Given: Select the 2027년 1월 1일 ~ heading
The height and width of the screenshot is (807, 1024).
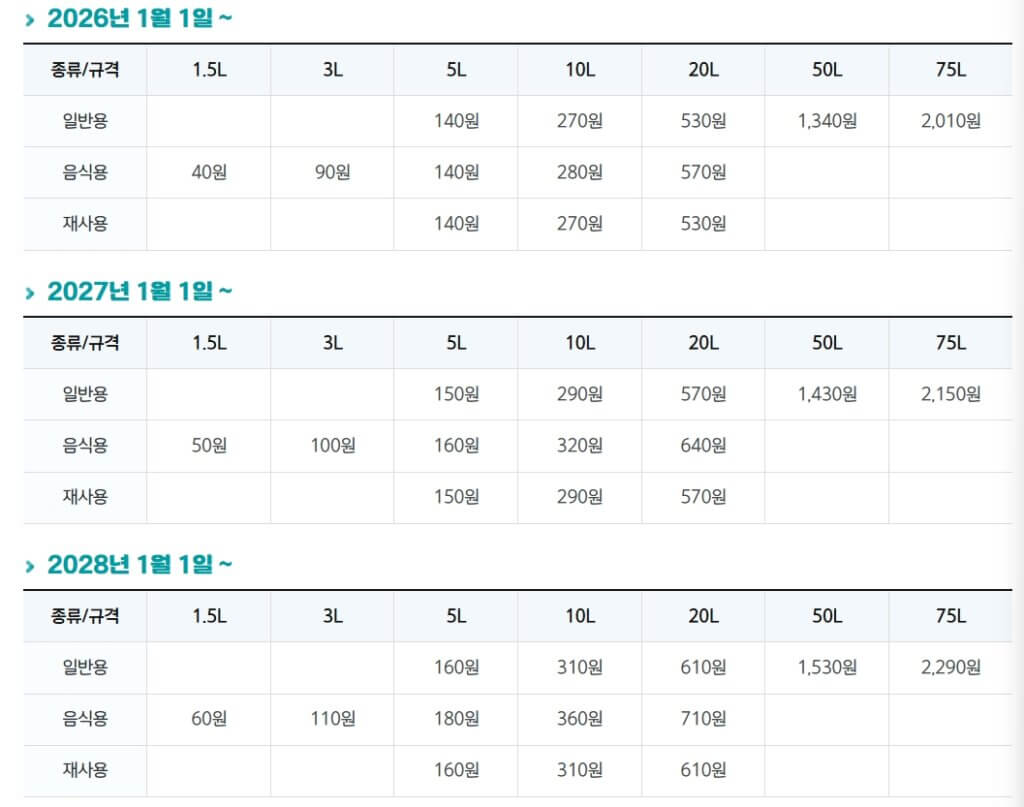Looking at the screenshot, I should 140,291.
